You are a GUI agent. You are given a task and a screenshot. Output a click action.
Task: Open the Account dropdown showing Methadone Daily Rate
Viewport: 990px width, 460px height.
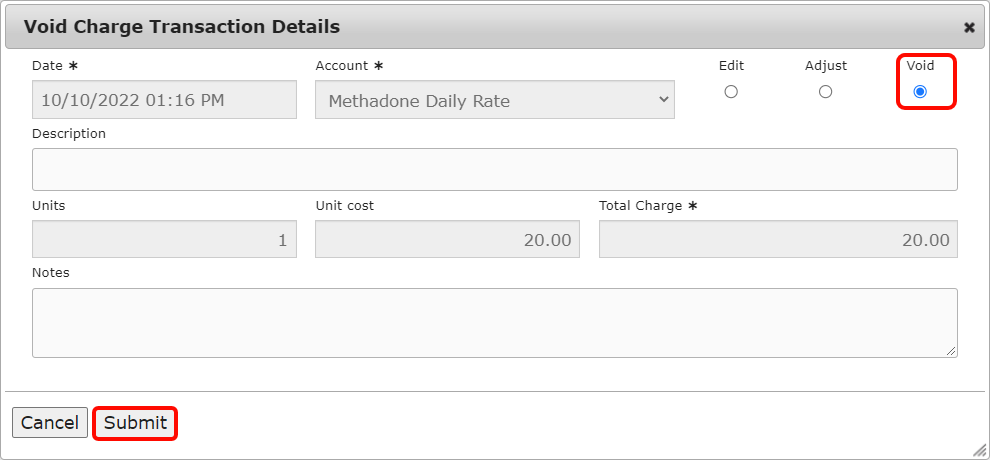point(494,100)
